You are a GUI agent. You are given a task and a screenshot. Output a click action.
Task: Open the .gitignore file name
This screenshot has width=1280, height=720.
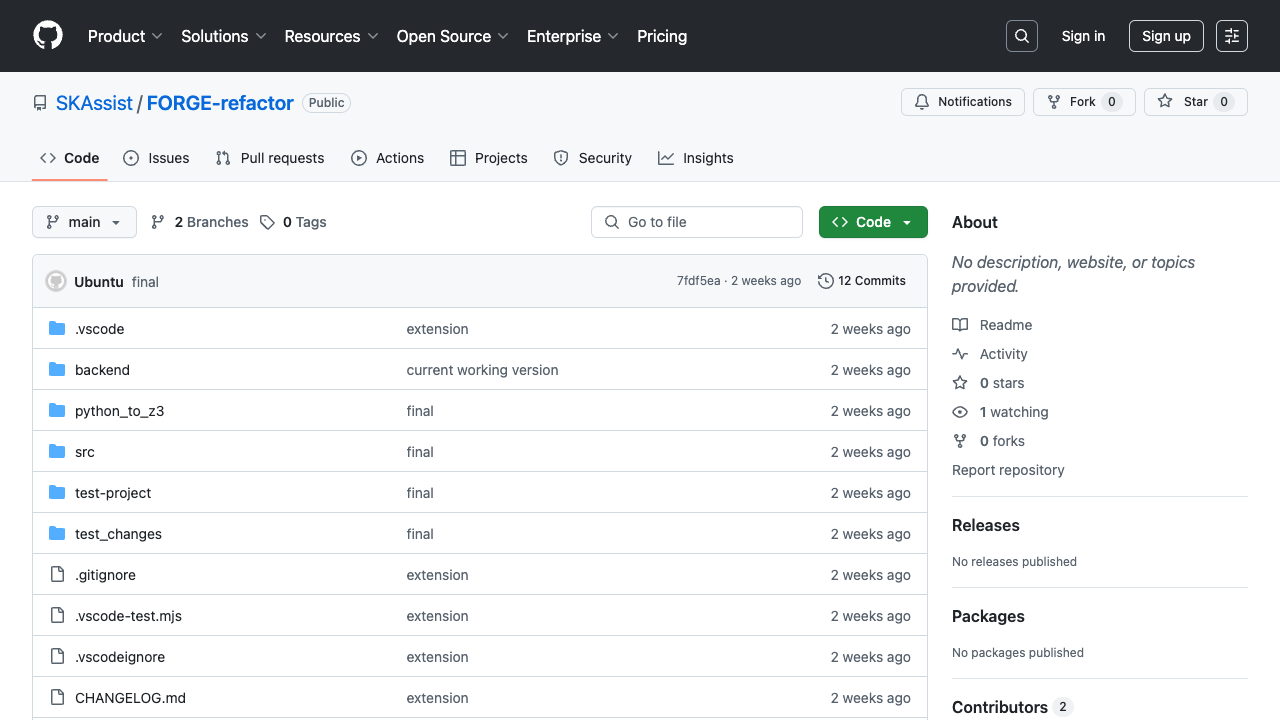point(105,575)
